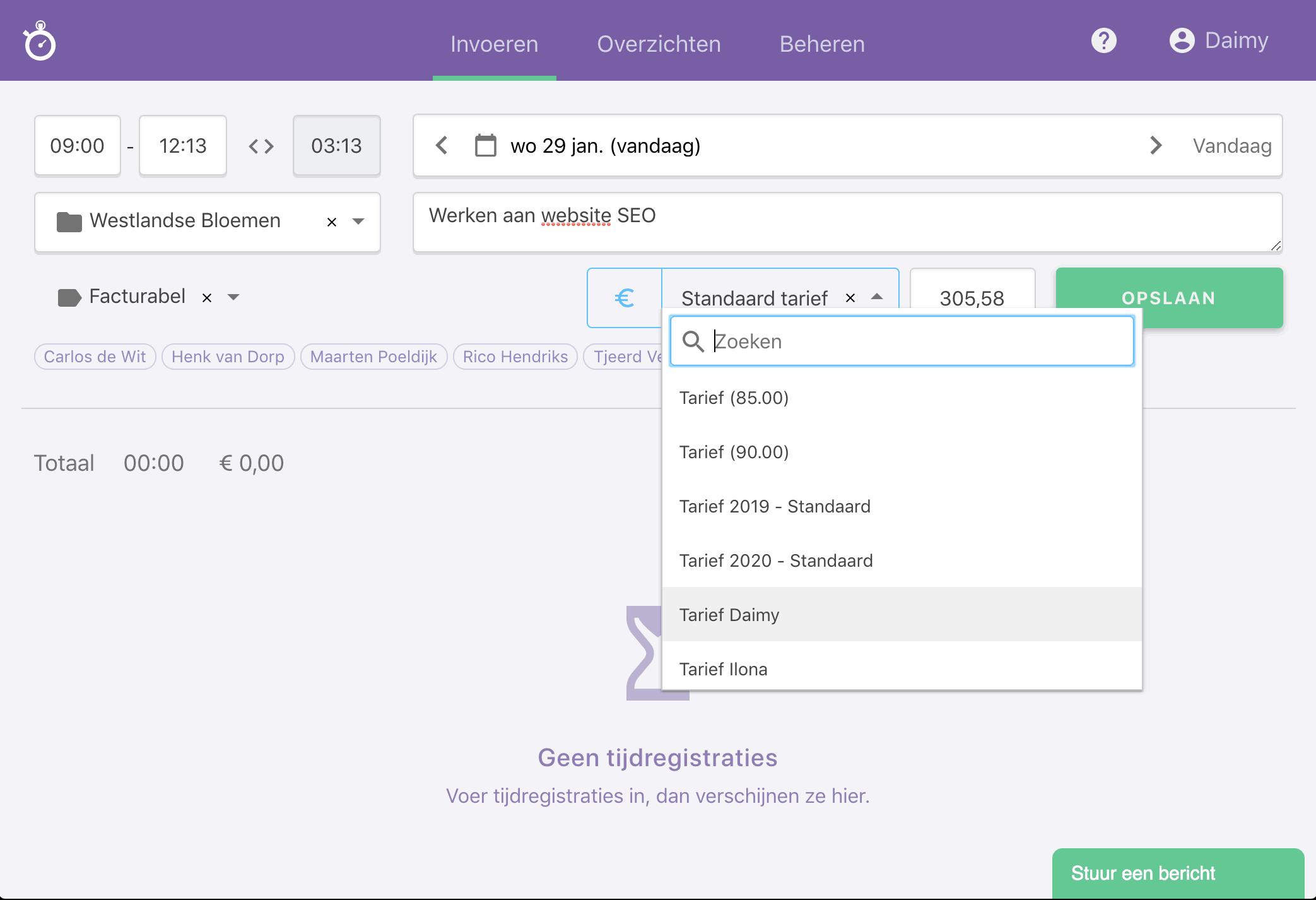Screen dimensions: 1316x900
Task: Open the help question mark icon
Action: click(1103, 40)
